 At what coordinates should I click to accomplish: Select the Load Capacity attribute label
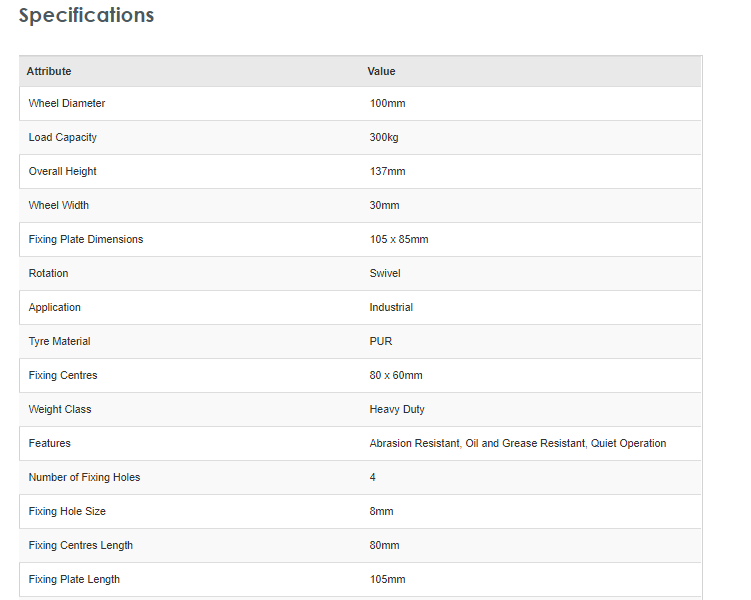(x=63, y=137)
